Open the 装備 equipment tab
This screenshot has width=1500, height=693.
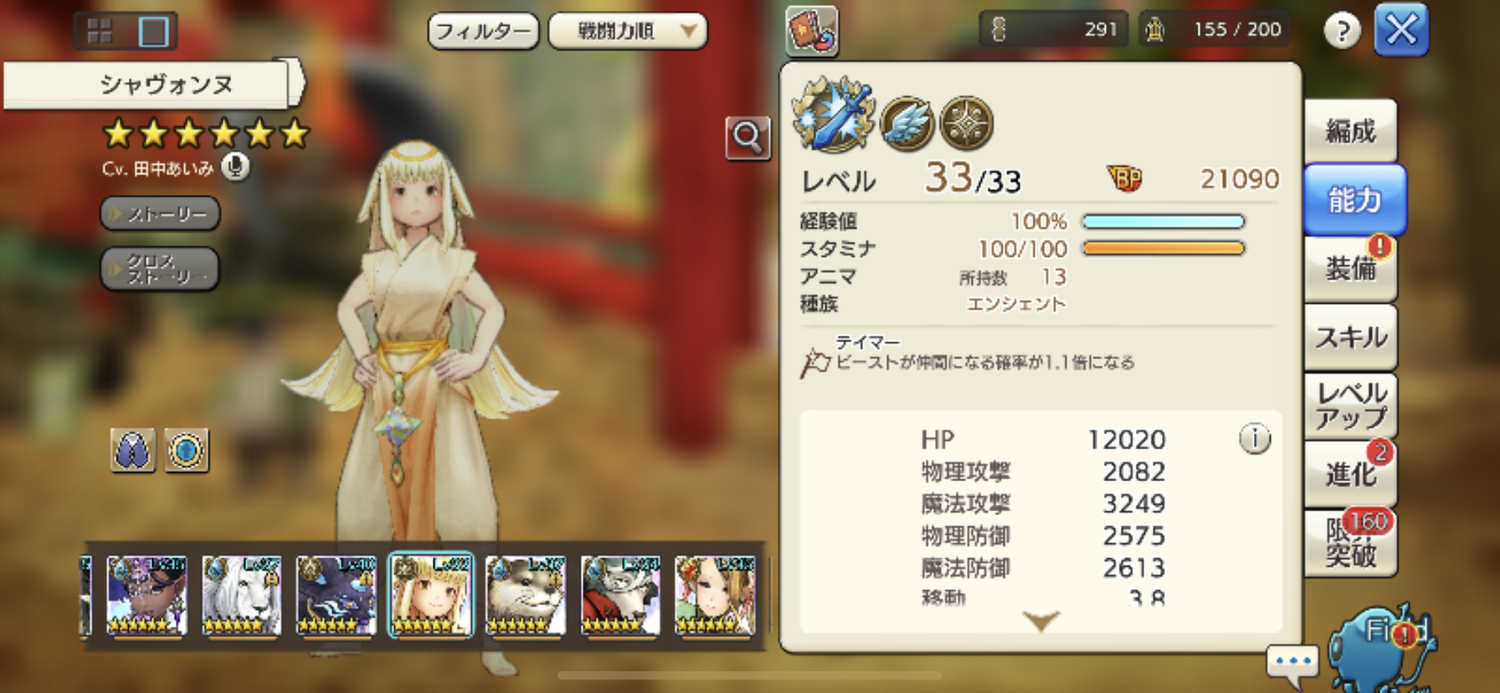click(1351, 269)
